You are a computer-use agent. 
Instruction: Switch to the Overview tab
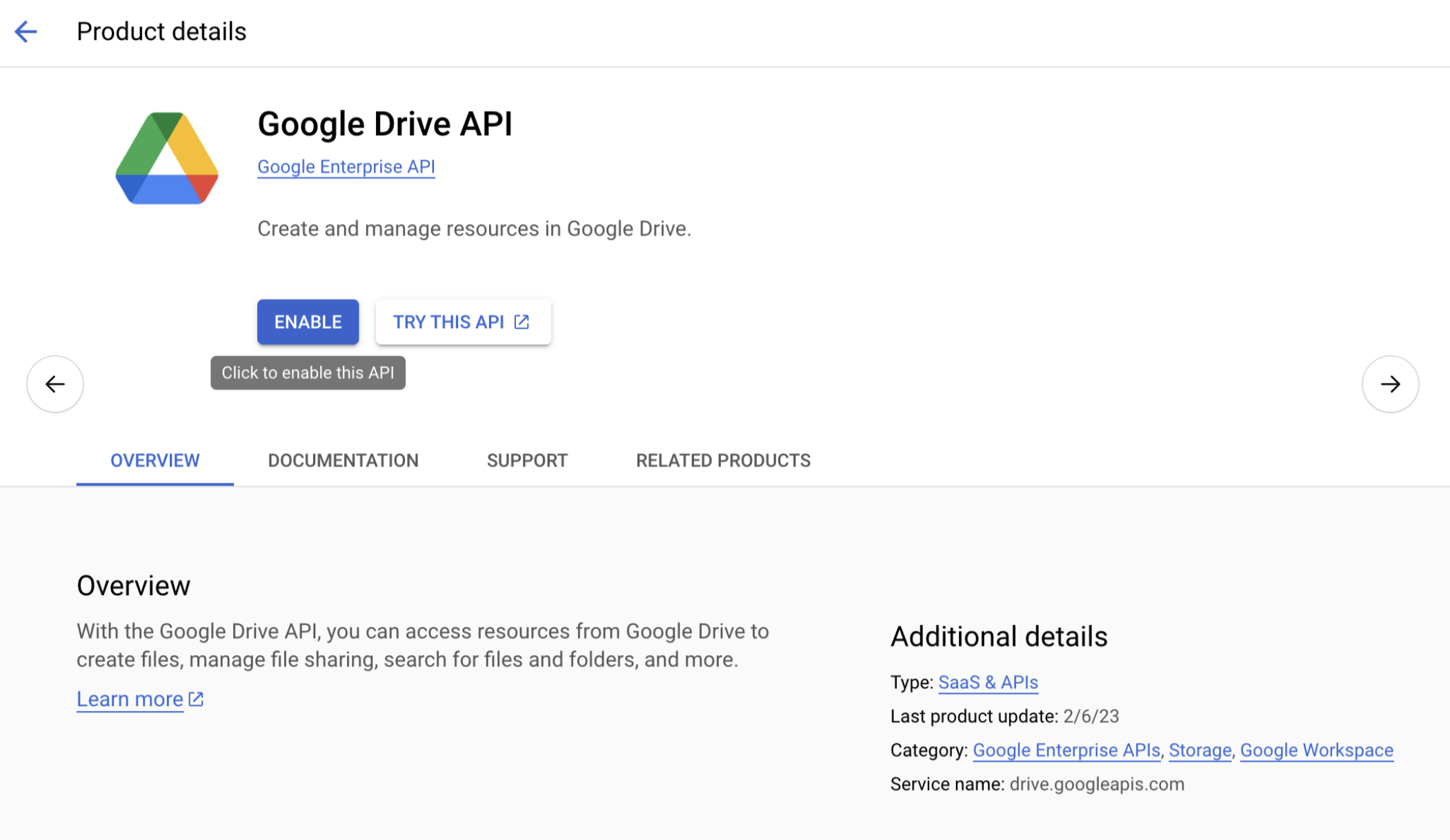pos(155,461)
